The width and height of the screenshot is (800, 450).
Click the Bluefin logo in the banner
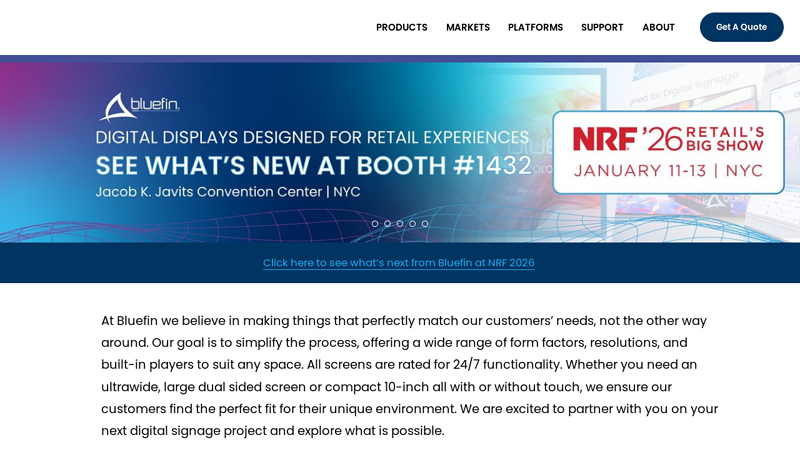click(139, 106)
